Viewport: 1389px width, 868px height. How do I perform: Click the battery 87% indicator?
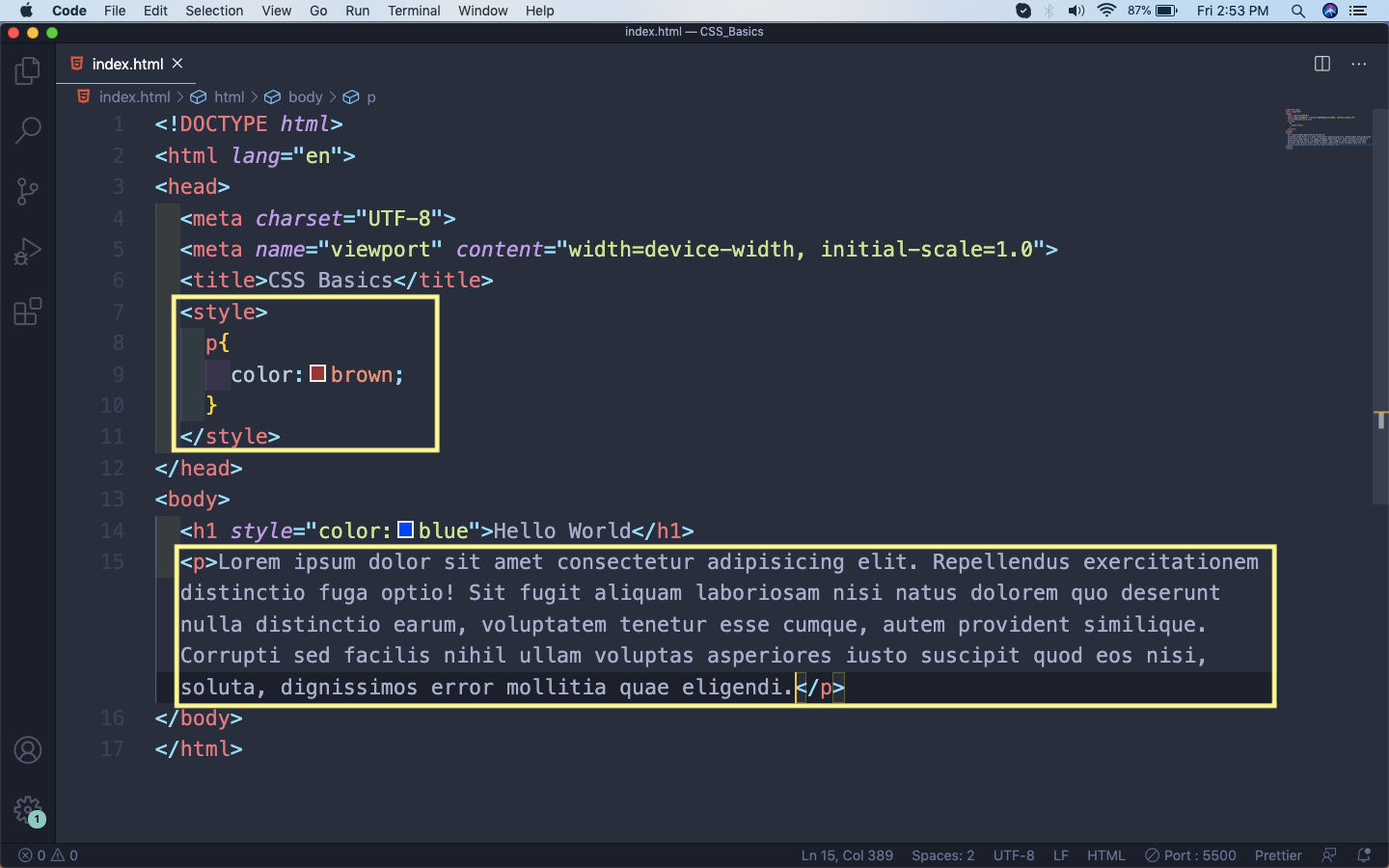click(x=1153, y=11)
